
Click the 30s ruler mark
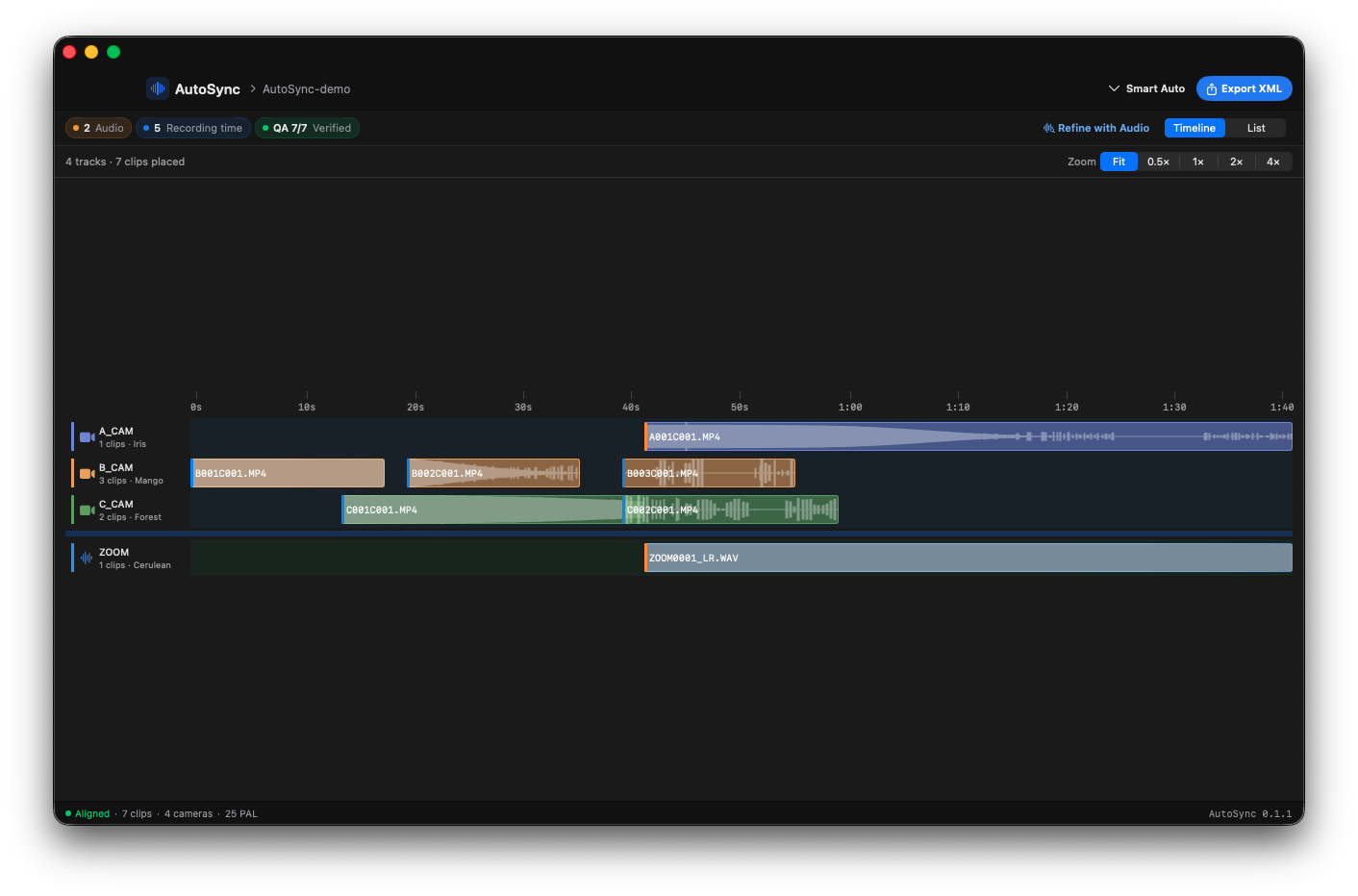523,407
